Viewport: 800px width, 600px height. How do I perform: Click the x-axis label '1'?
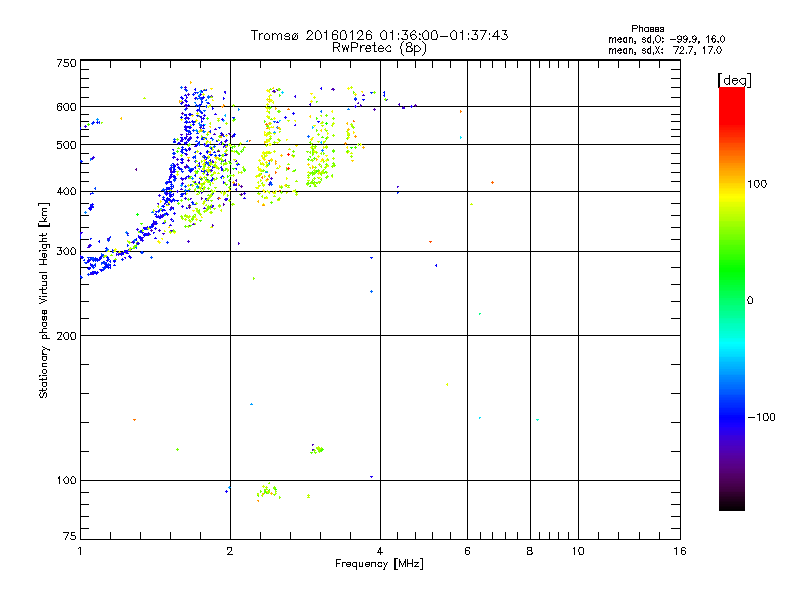tap(80, 551)
